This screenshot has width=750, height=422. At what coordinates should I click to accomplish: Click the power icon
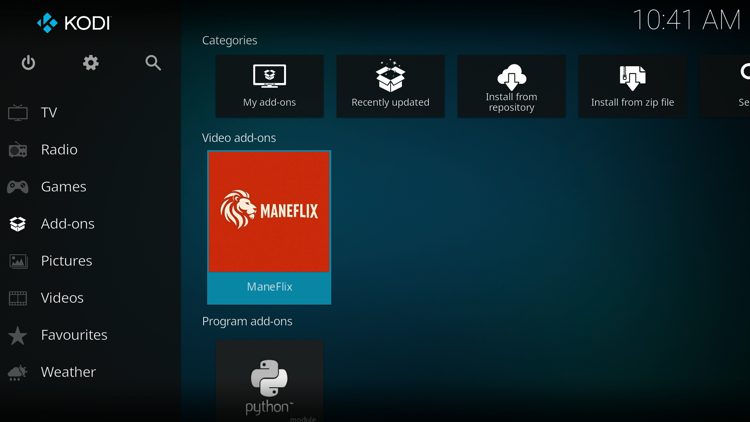tap(28, 63)
